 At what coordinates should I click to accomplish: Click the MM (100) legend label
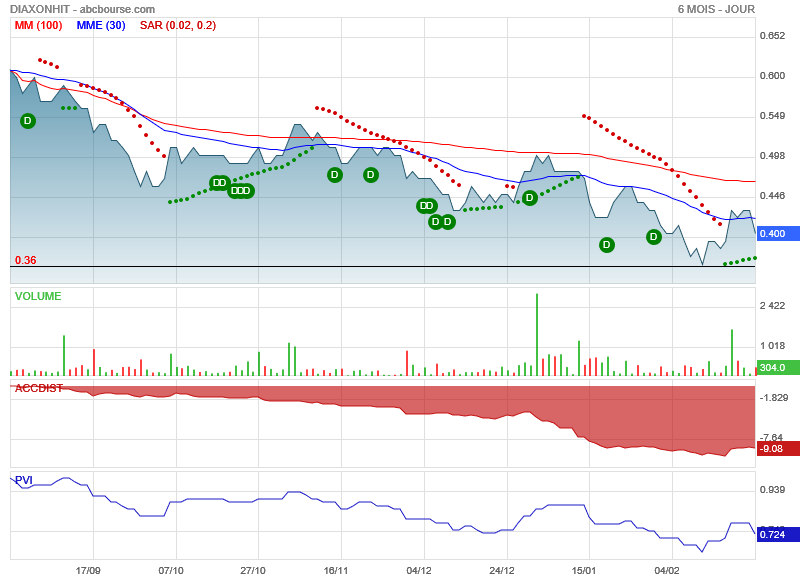click(38, 26)
